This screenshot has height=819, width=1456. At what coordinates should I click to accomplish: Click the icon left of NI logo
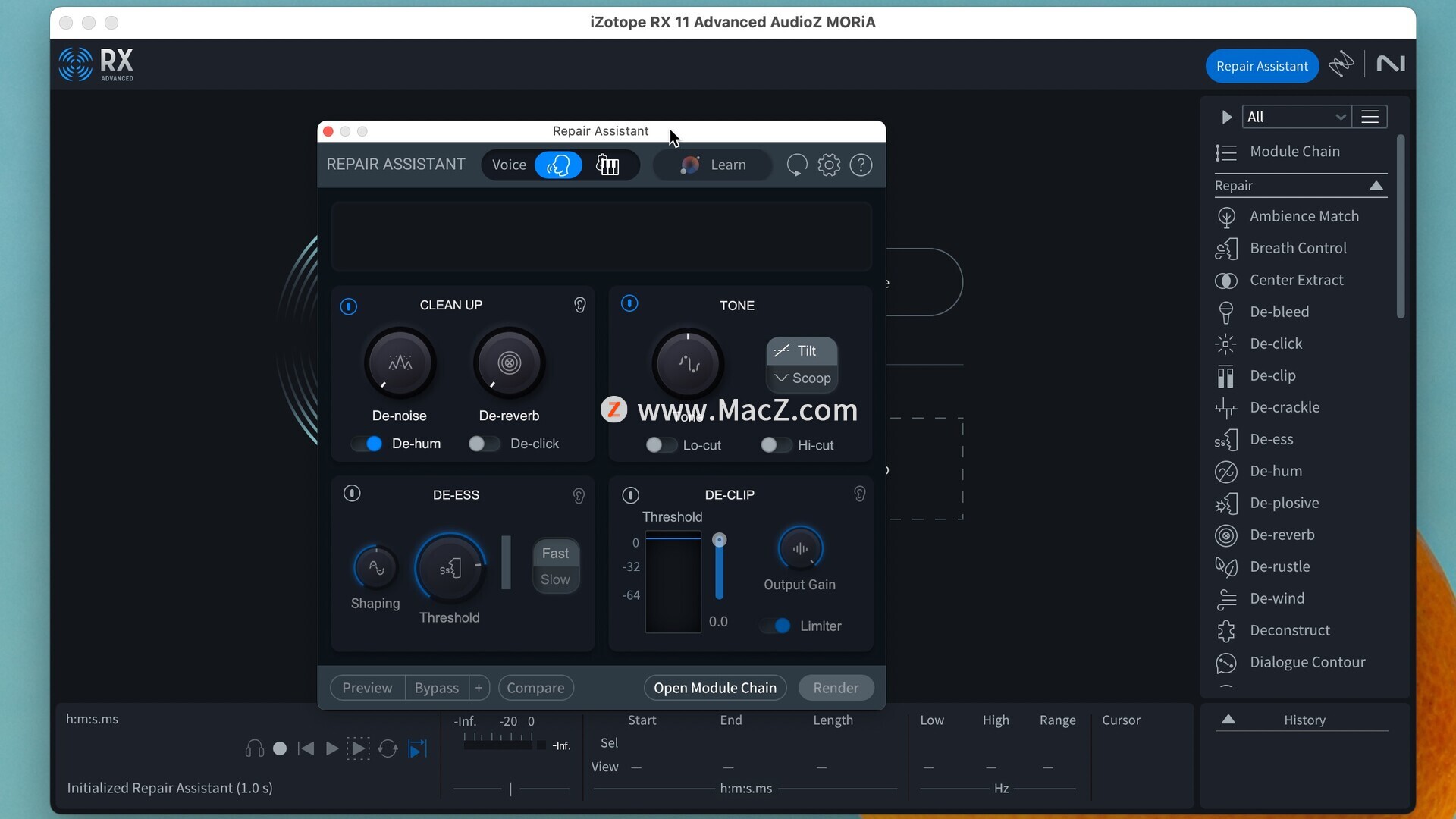[1341, 64]
